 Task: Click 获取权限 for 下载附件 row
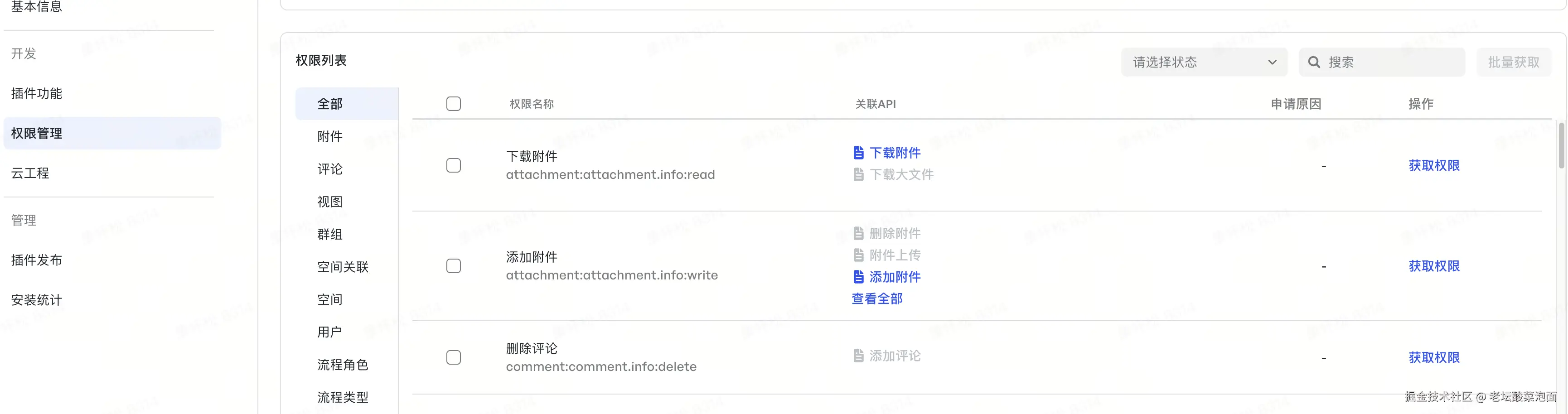point(1433,166)
